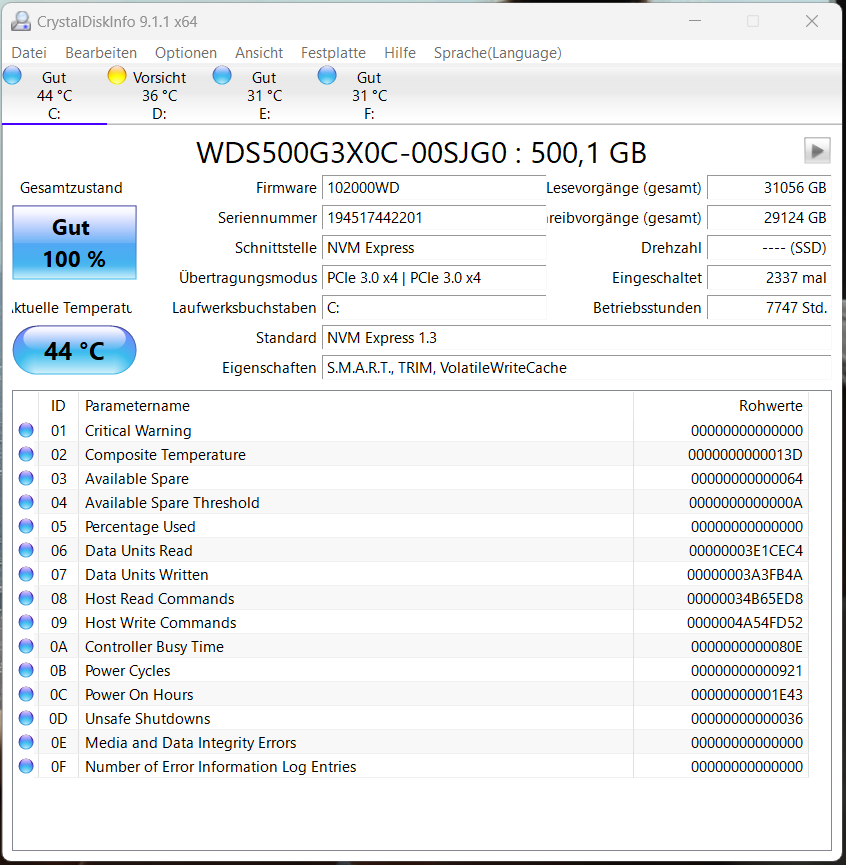846x865 pixels.
Task: Click the status orb of Host Read Commands row
Action: tap(26, 598)
